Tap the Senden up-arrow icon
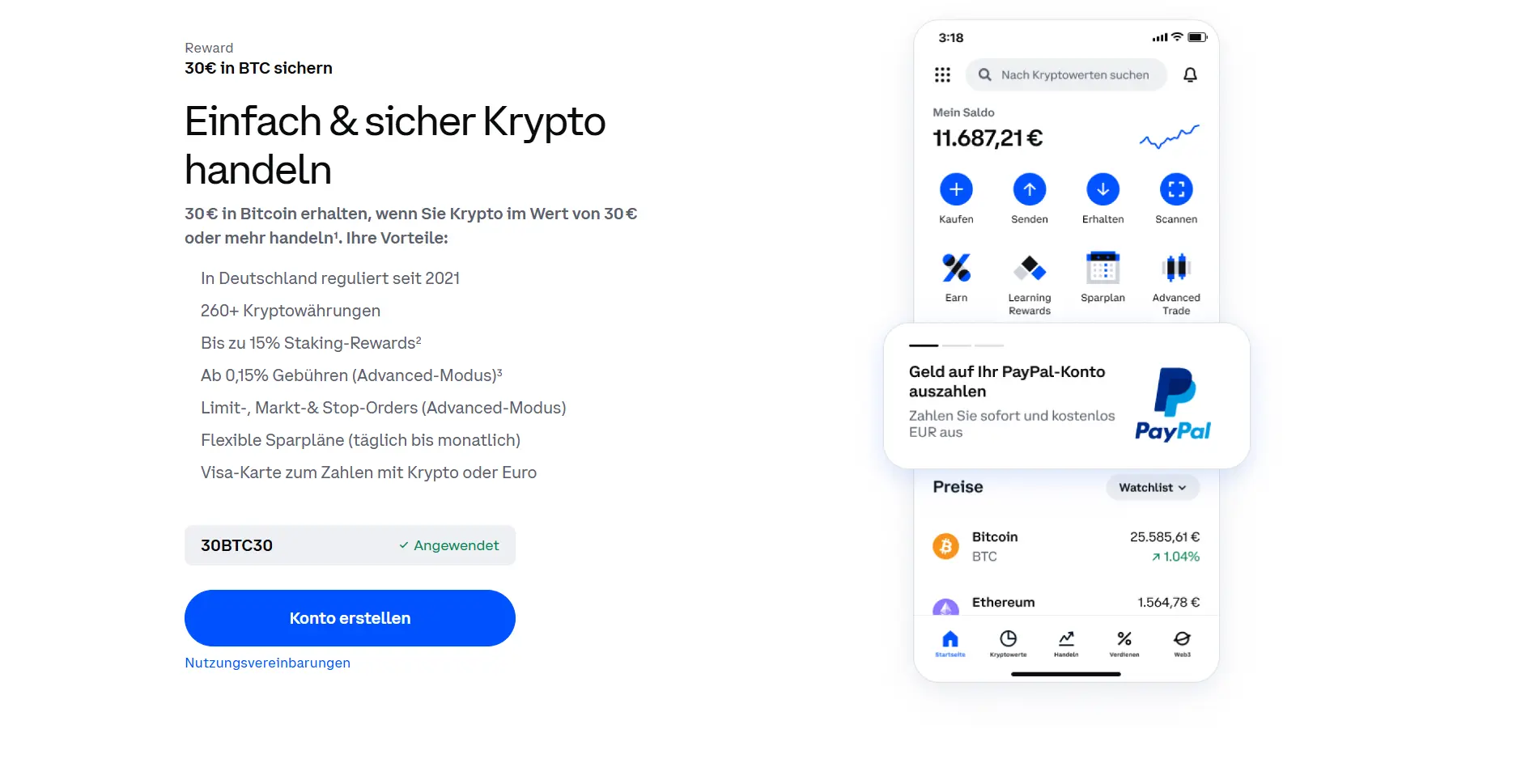 (x=1030, y=189)
